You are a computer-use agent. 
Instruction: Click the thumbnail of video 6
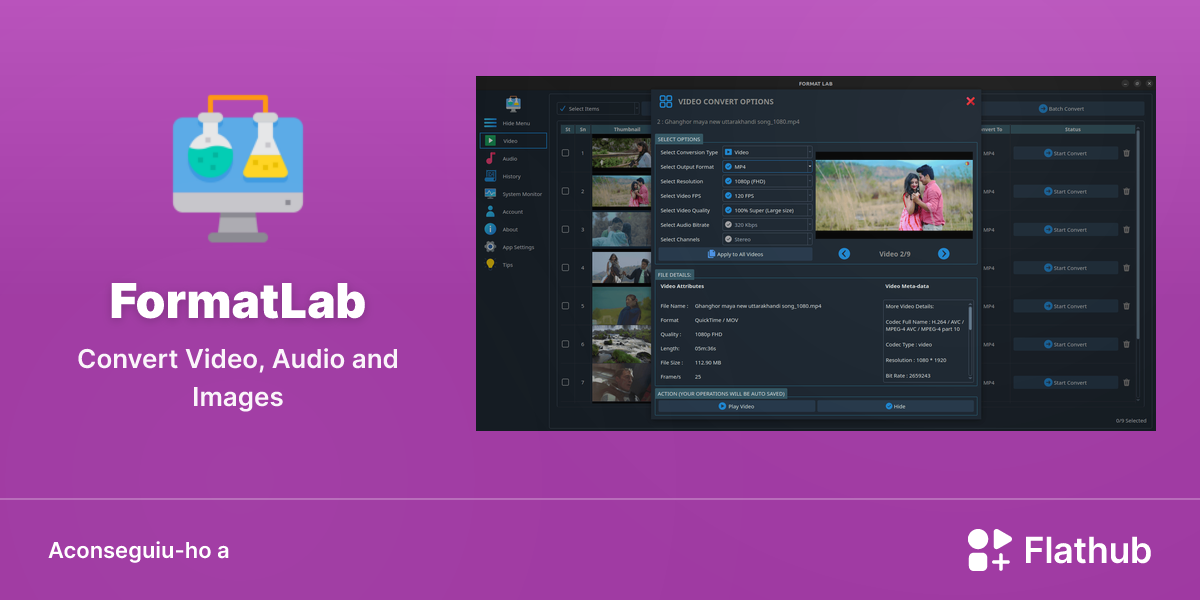621,344
